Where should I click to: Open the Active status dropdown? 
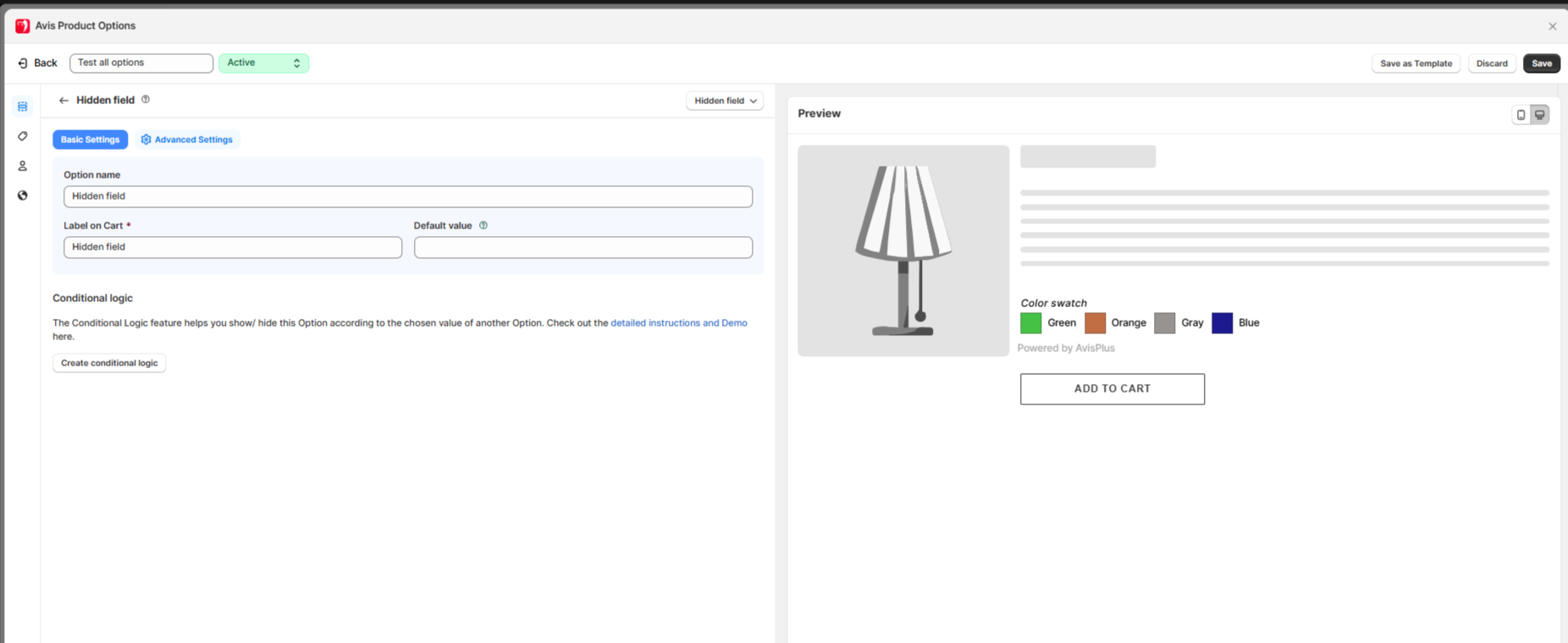pyautogui.click(x=263, y=63)
